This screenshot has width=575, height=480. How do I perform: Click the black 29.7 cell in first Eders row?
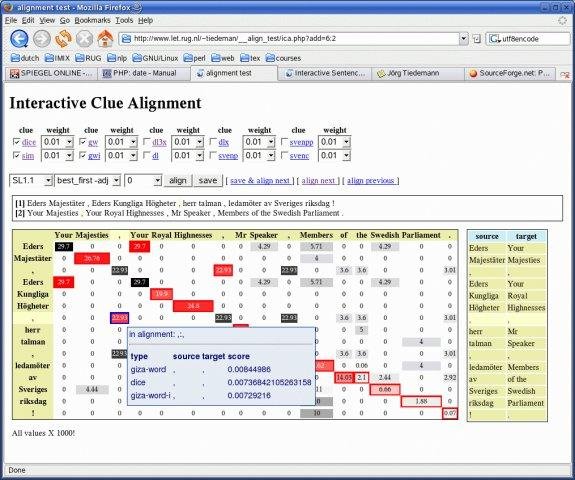(x=64, y=246)
